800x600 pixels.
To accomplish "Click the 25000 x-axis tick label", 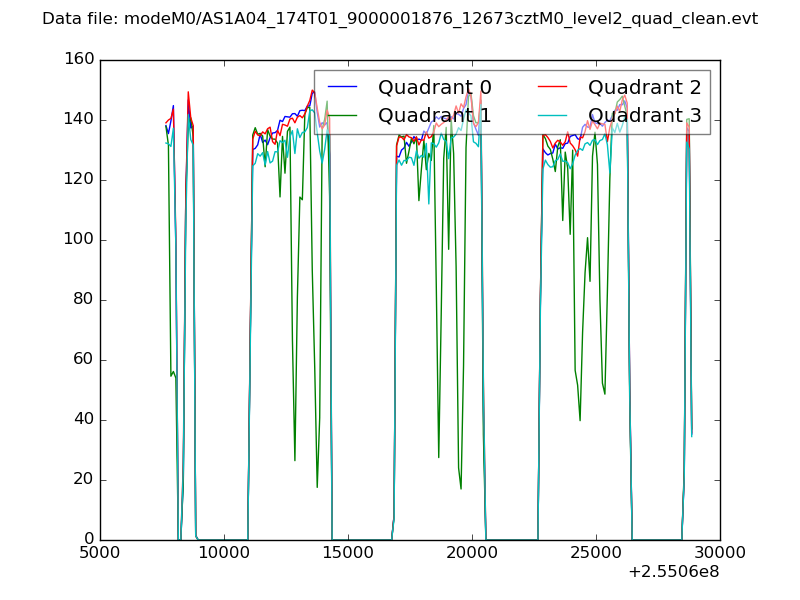I will point(596,552).
